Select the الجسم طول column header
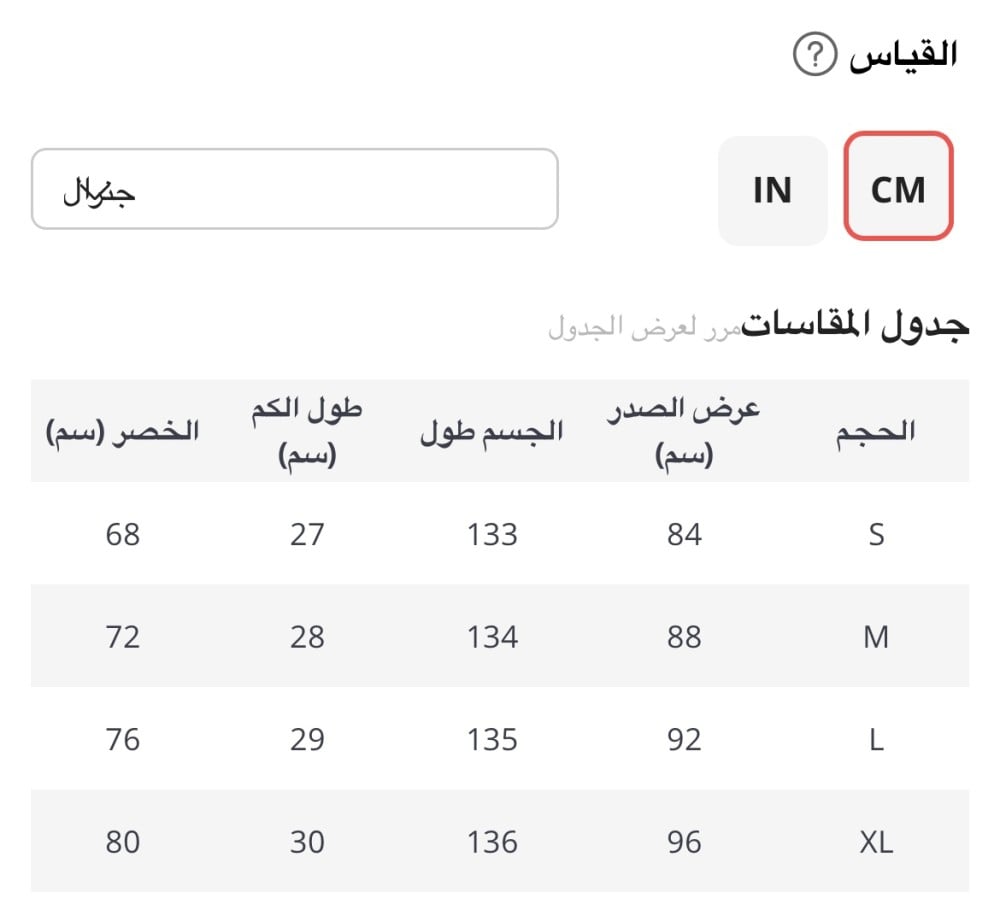The width and height of the screenshot is (1000, 904). (x=492, y=432)
